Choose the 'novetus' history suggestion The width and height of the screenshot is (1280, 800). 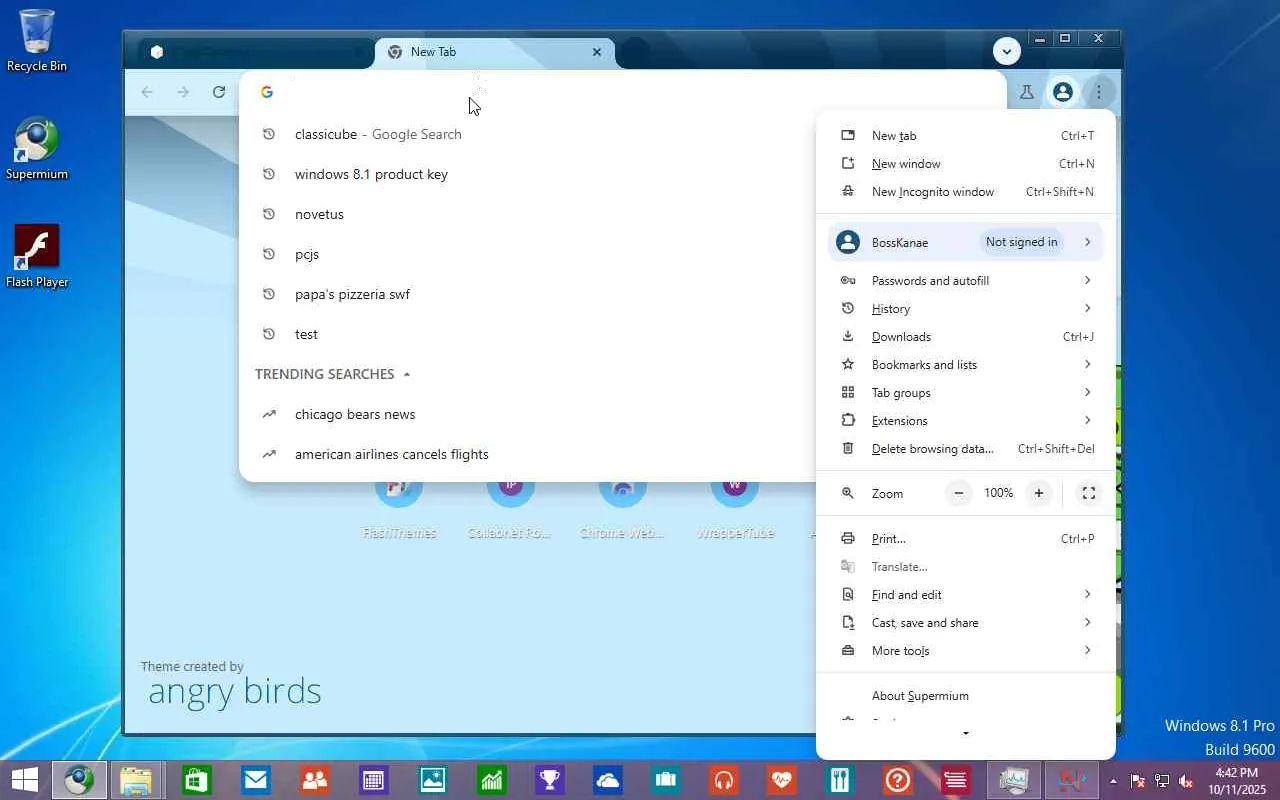tap(525, 214)
